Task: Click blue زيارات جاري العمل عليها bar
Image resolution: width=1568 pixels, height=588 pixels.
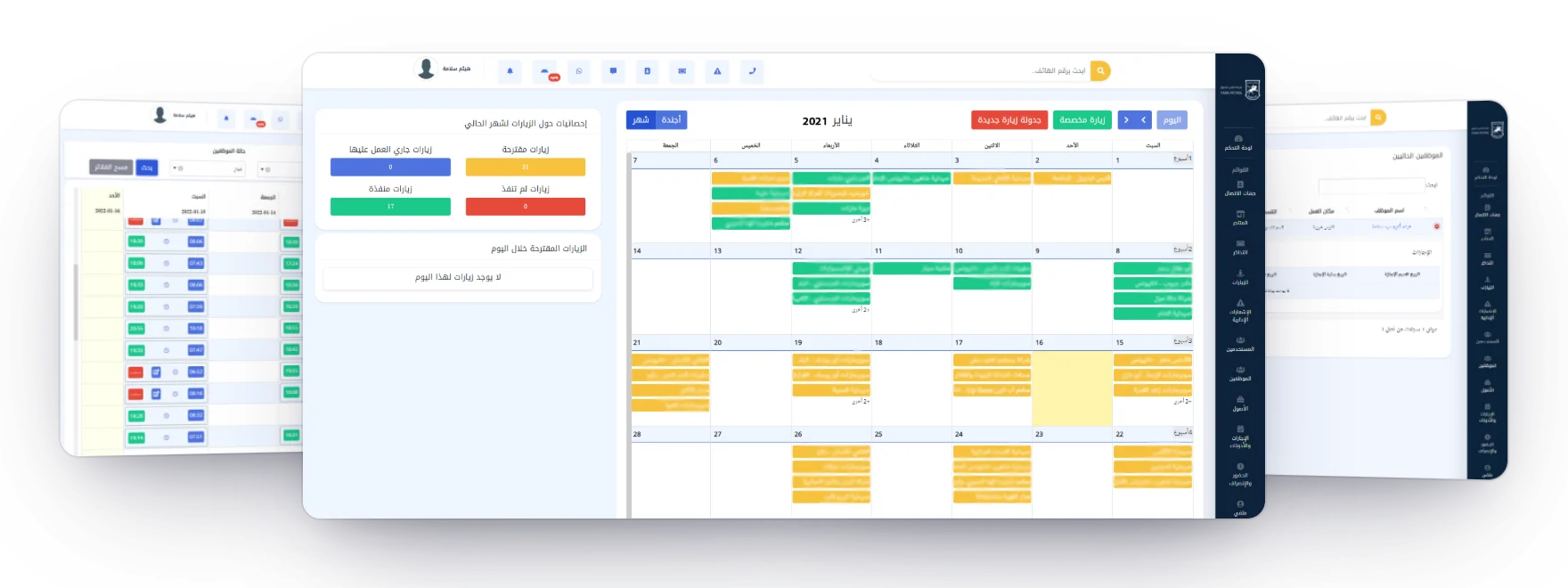Action: 390,167
